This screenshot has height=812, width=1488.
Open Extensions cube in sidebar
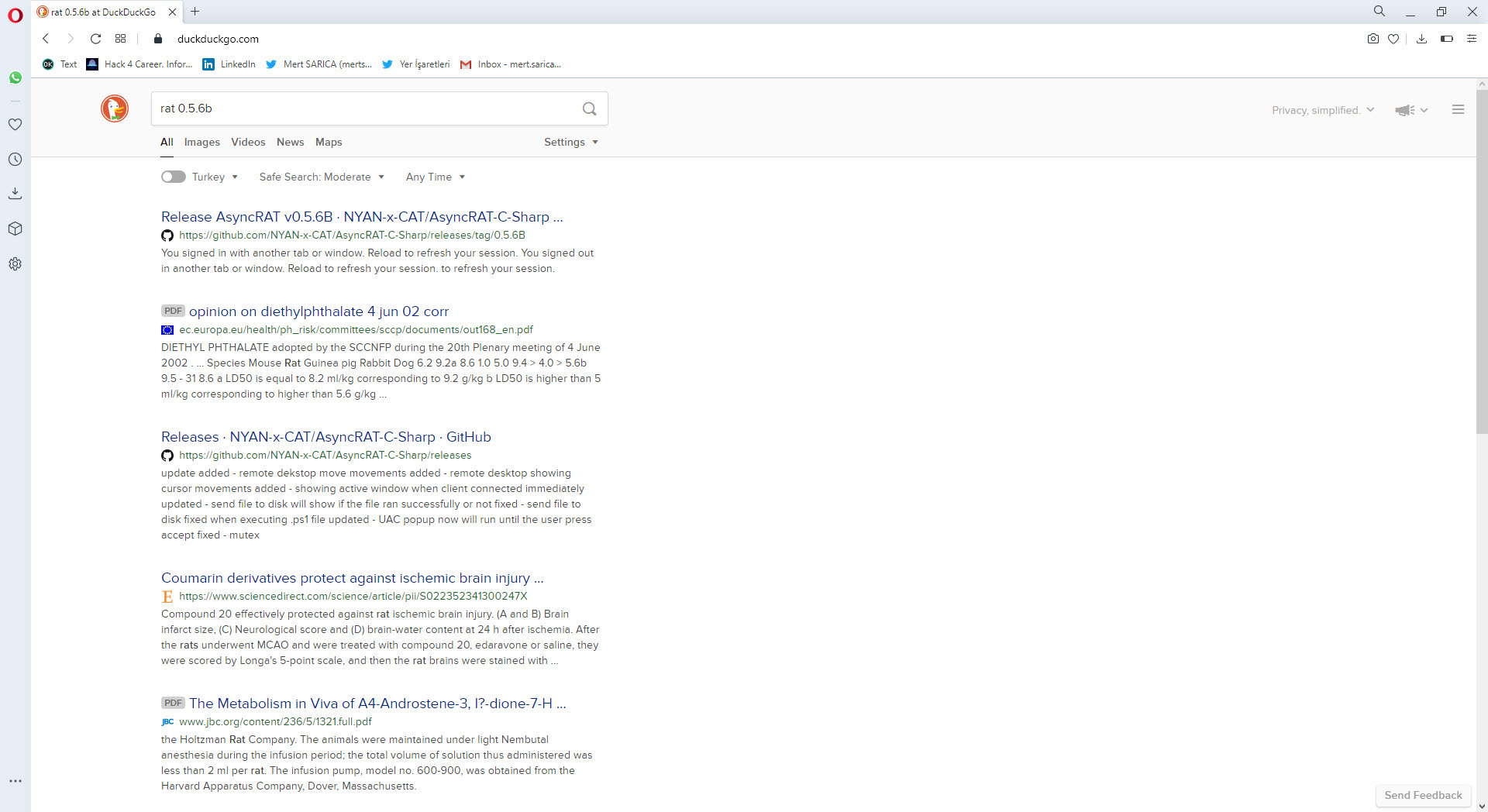coord(15,229)
